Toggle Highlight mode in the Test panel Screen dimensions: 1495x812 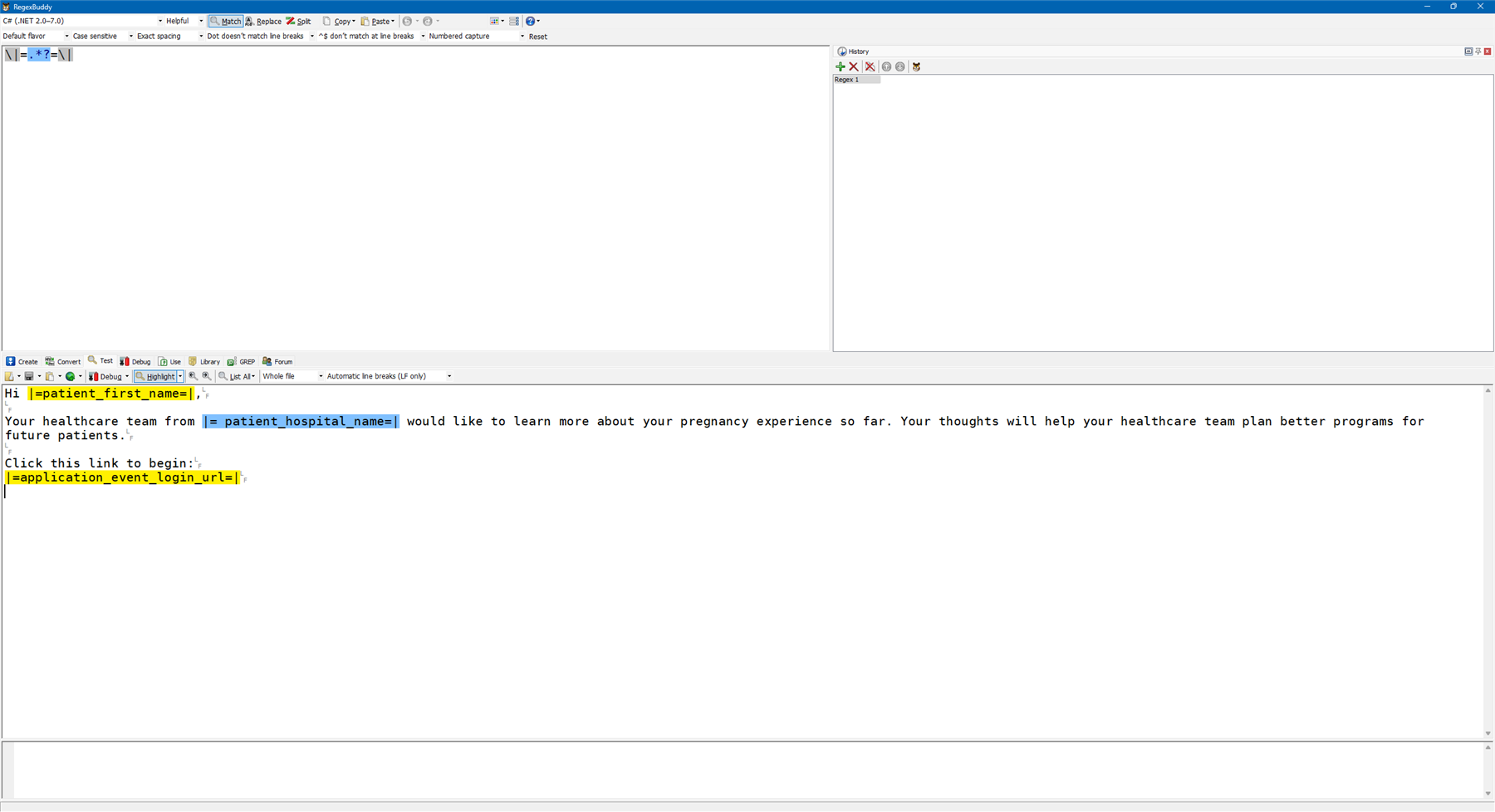click(157, 376)
